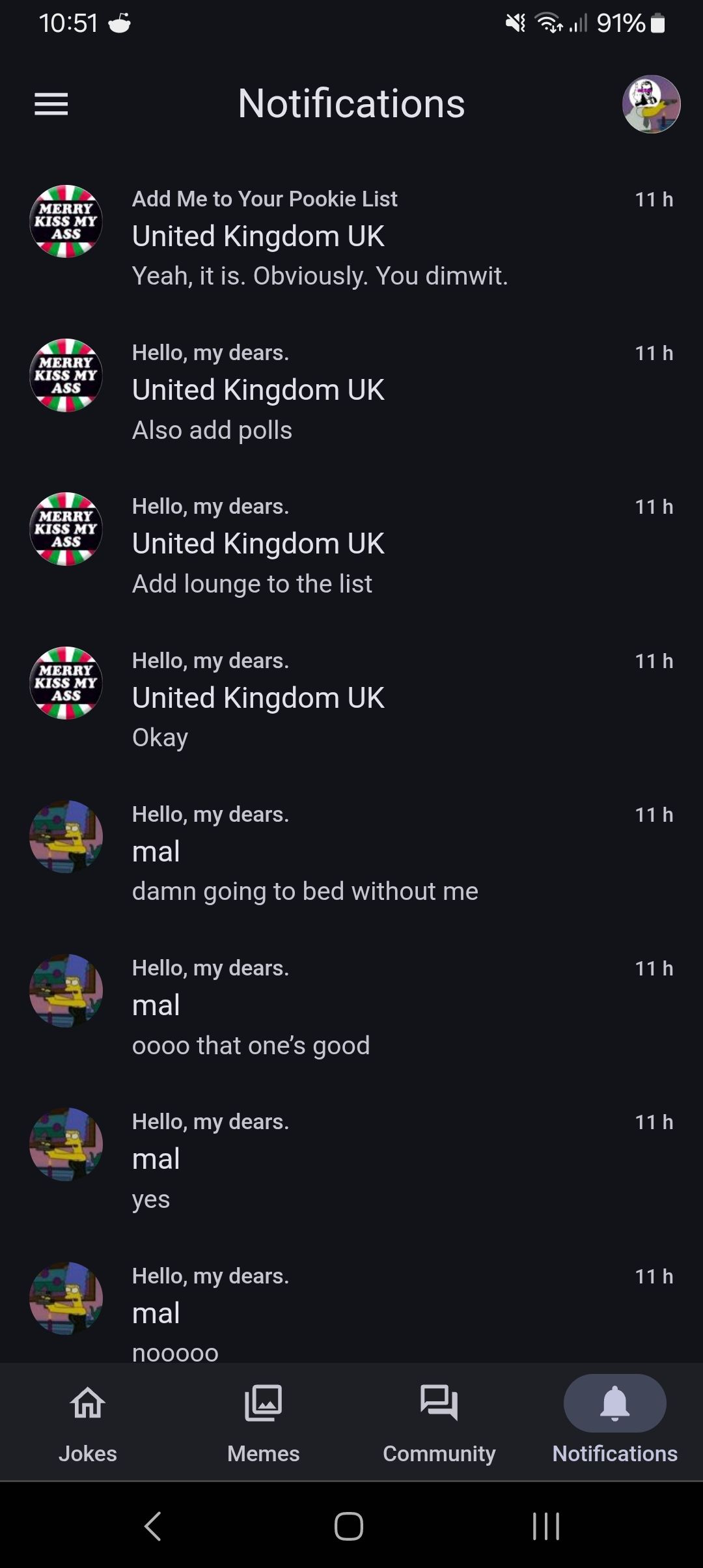
Task: Tap "Add lounge to the list" notification
Action: pyautogui.click(x=252, y=584)
